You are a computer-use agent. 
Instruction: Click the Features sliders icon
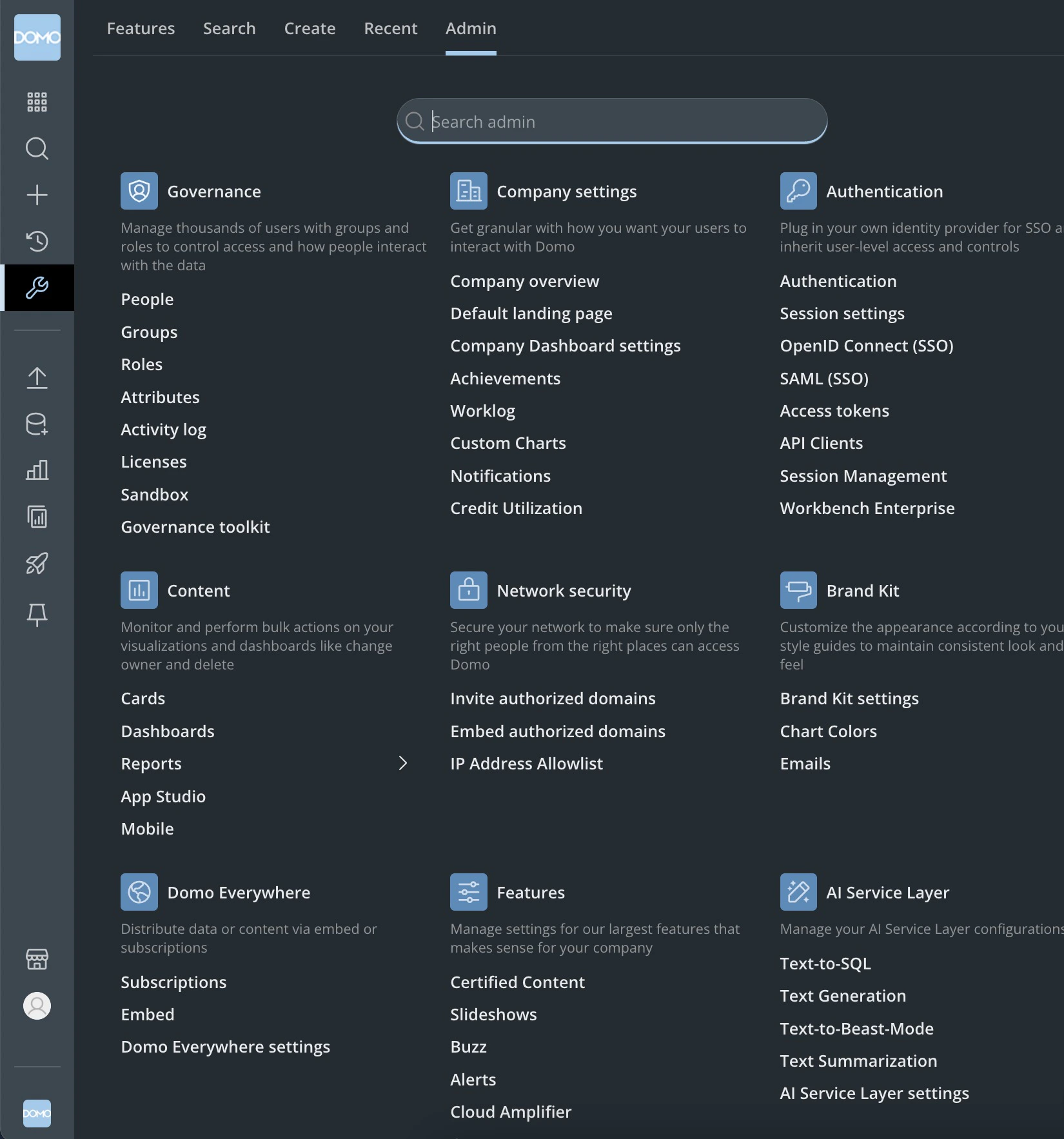pos(469,892)
